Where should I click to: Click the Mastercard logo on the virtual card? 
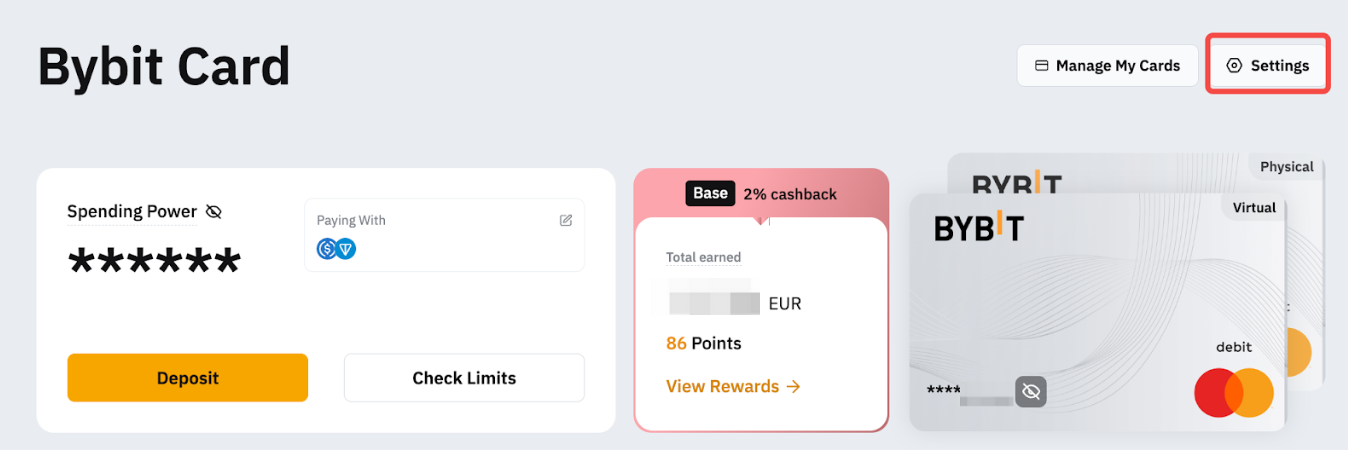click(x=1233, y=393)
